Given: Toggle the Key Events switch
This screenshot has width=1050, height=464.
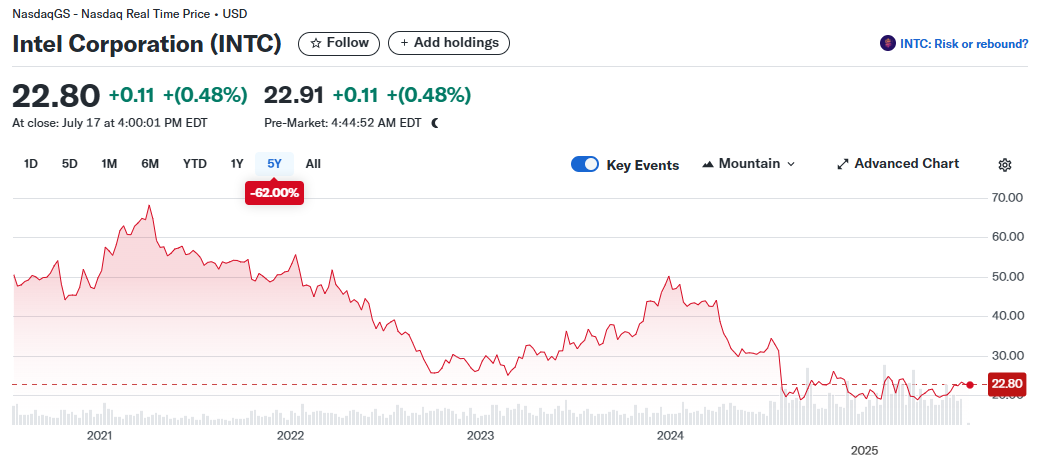Looking at the screenshot, I should click(x=585, y=165).
